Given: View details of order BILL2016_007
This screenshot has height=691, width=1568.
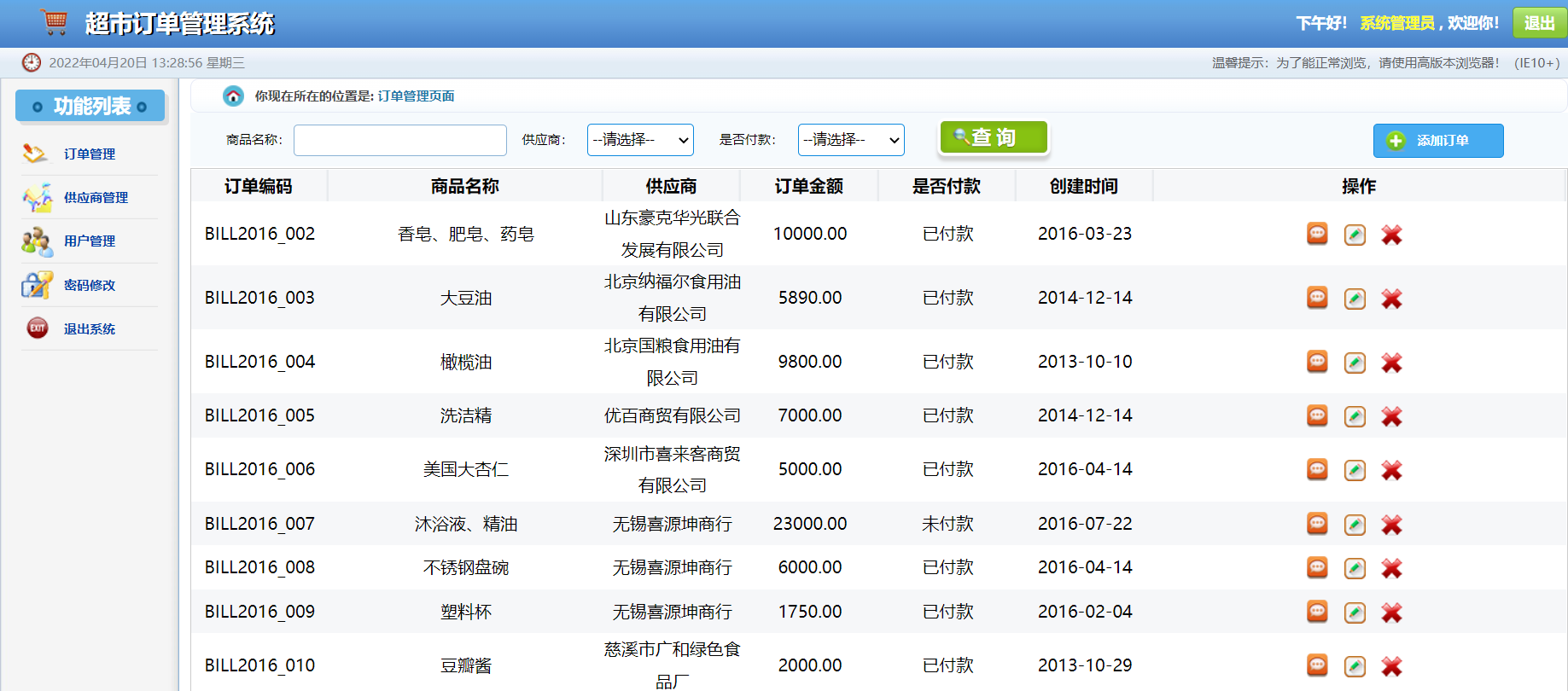Looking at the screenshot, I should (1317, 524).
